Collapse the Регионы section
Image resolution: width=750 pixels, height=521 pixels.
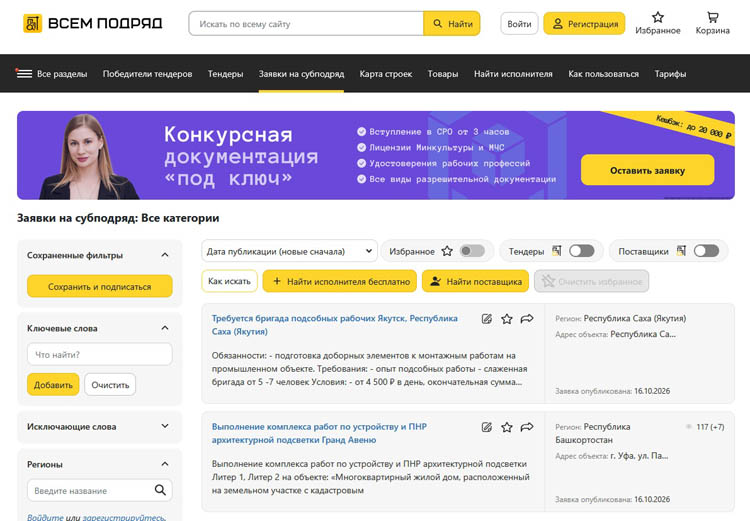tap(165, 464)
